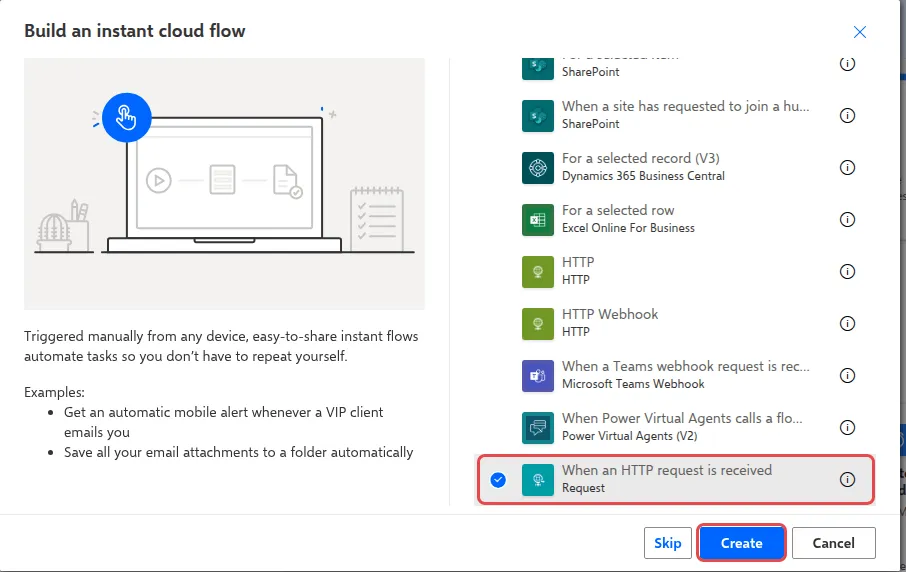Show info for Teams webhook request trigger
This screenshot has width=906, height=572.
pos(847,376)
